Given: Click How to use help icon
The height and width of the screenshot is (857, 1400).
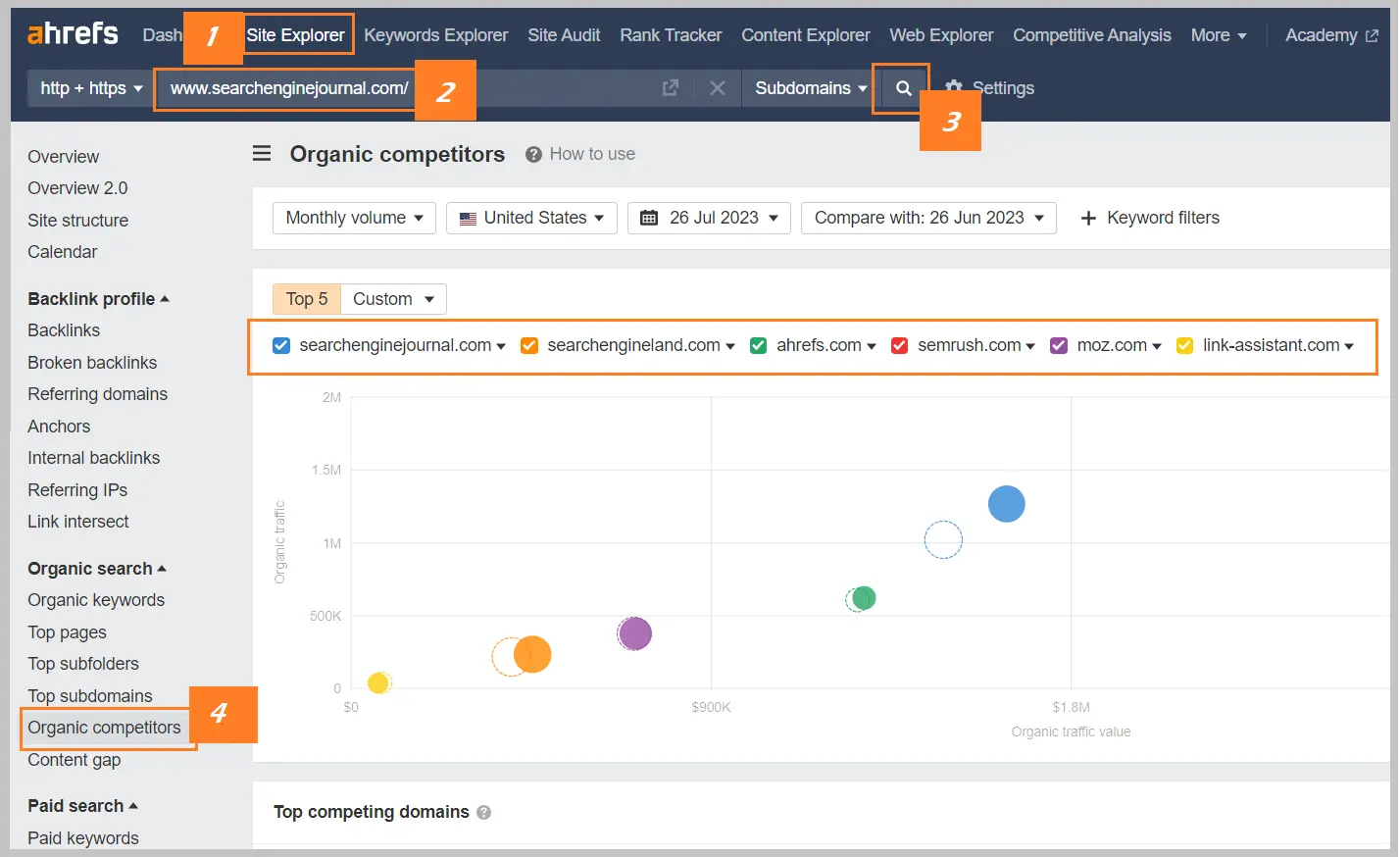Looking at the screenshot, I should tap(533, 155).
